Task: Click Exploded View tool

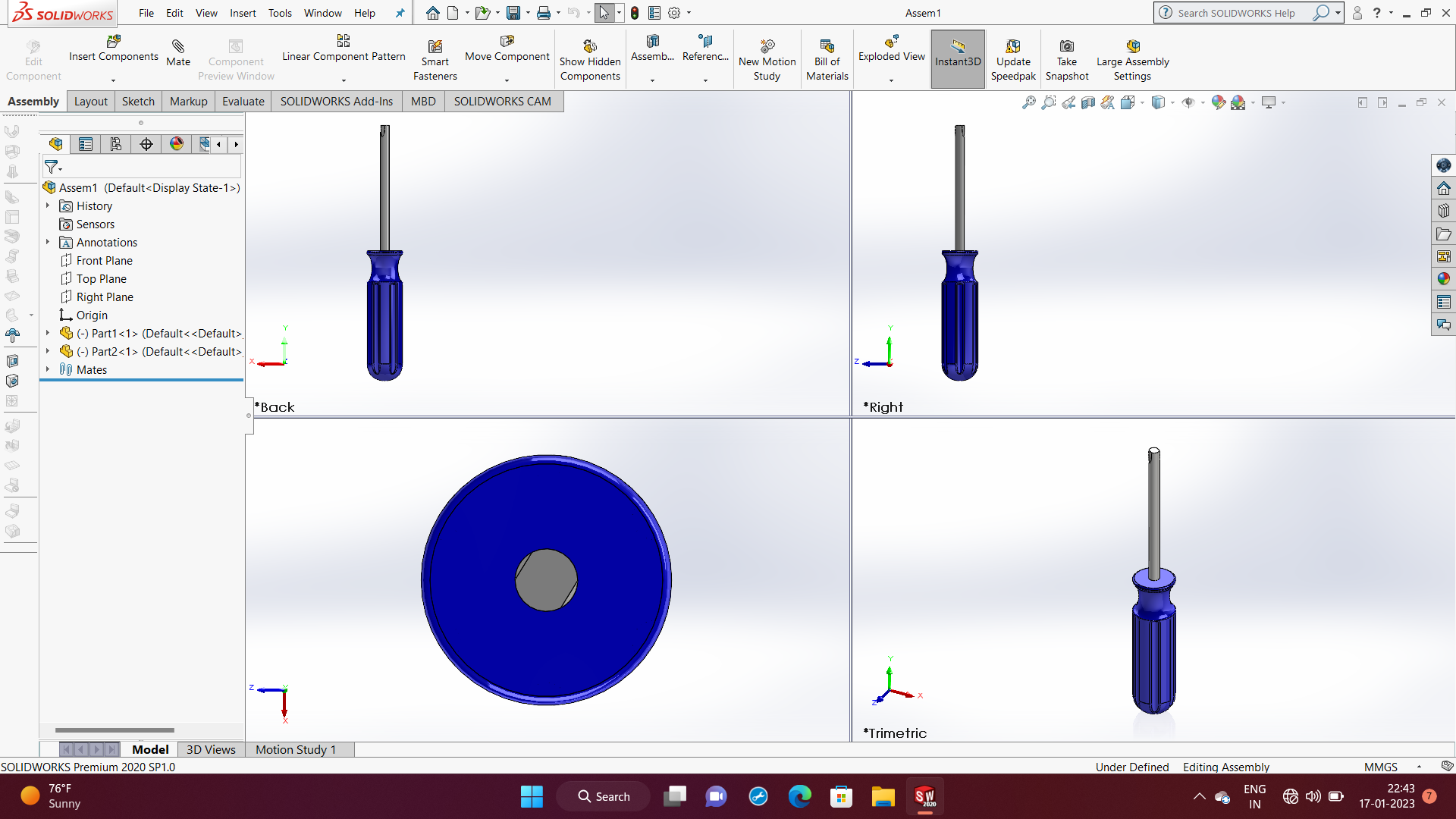Action: coord(891,49)
